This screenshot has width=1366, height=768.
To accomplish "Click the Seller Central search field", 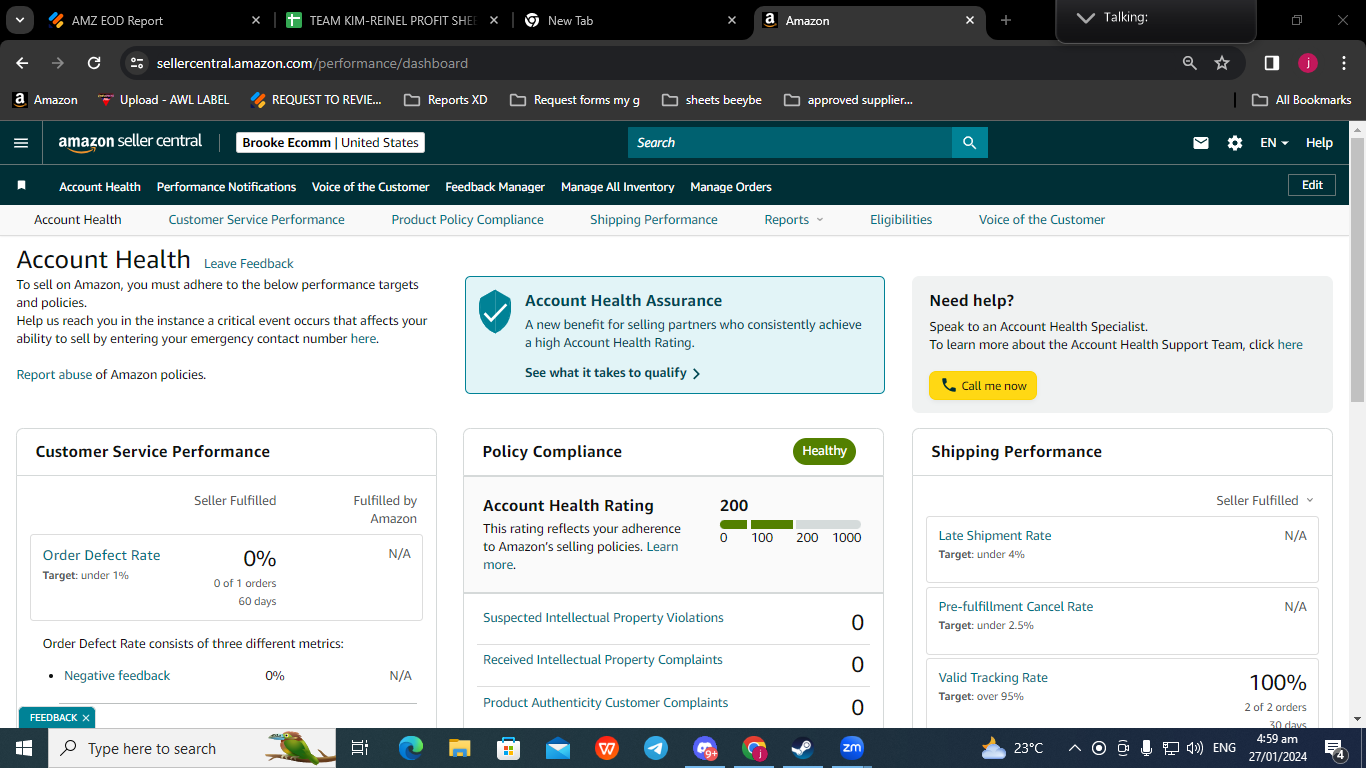I will click(790, 143).
